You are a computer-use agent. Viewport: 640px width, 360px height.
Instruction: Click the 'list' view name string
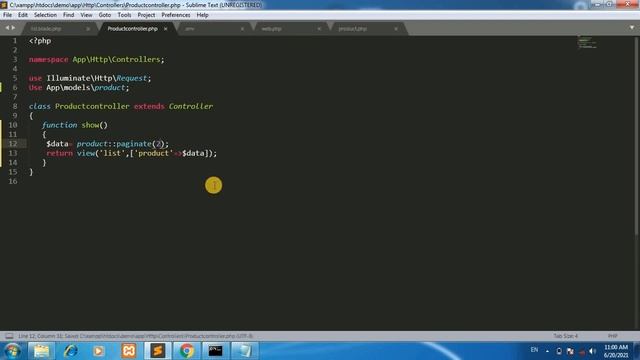(112, 153)
